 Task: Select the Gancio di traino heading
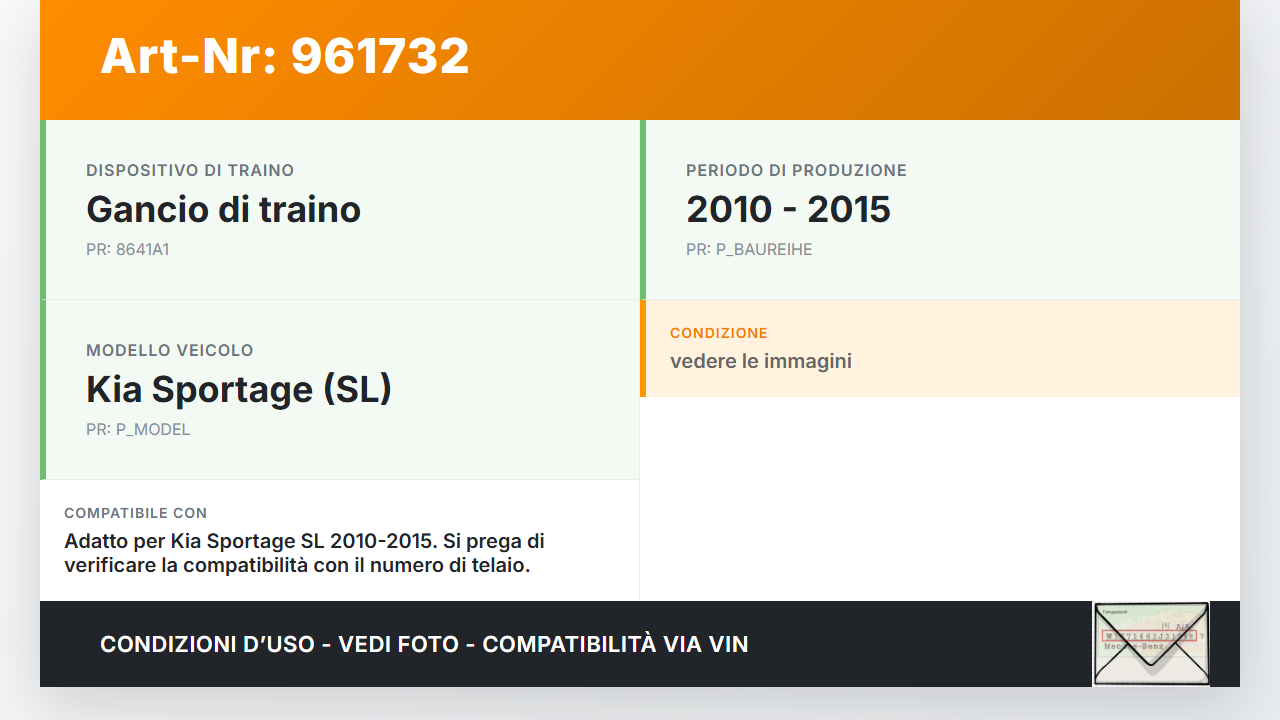tap(223, 209)
